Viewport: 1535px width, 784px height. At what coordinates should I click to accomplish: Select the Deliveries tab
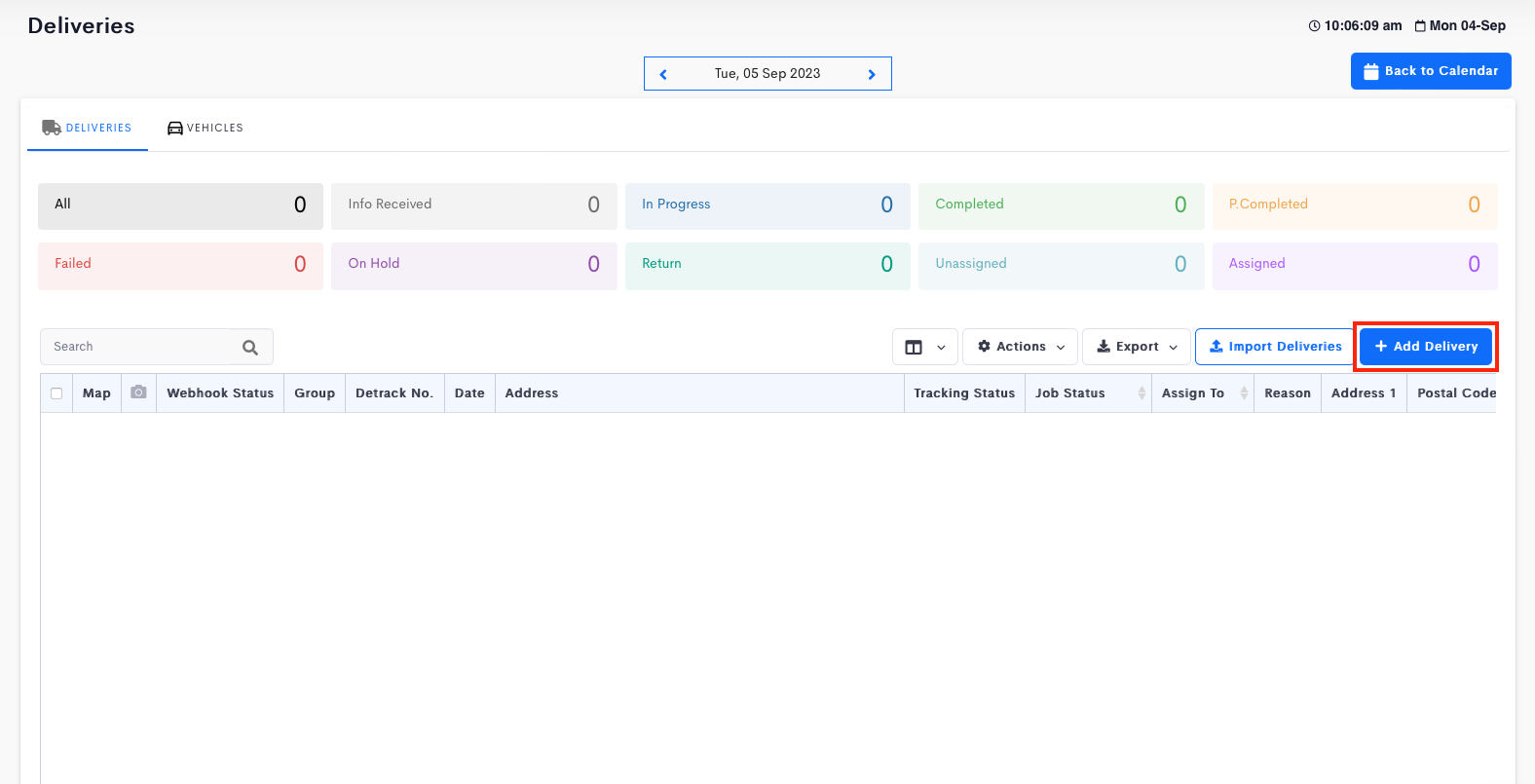[x=88, y=128]
